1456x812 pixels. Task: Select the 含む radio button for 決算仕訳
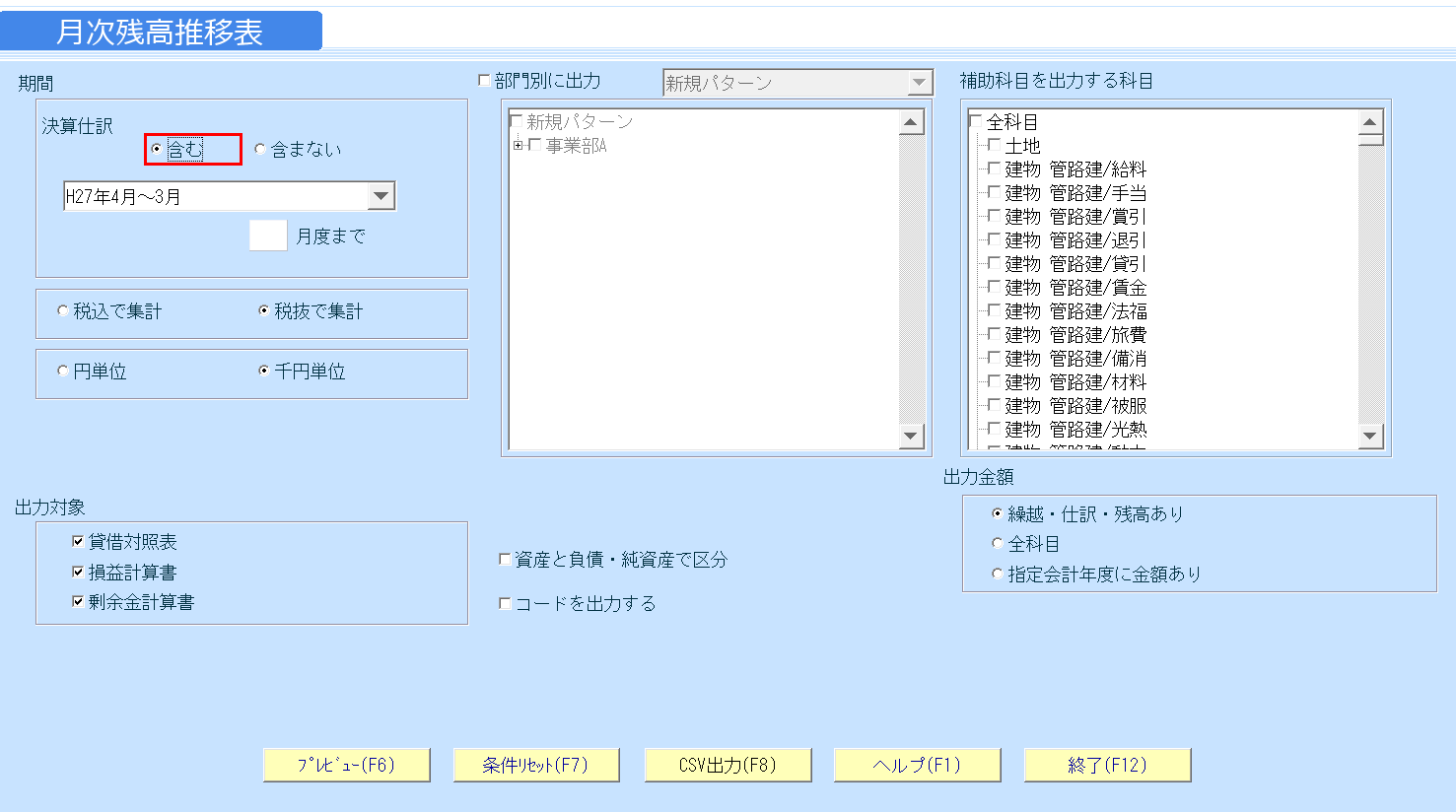pyautogui.click(x=157, y=149)
